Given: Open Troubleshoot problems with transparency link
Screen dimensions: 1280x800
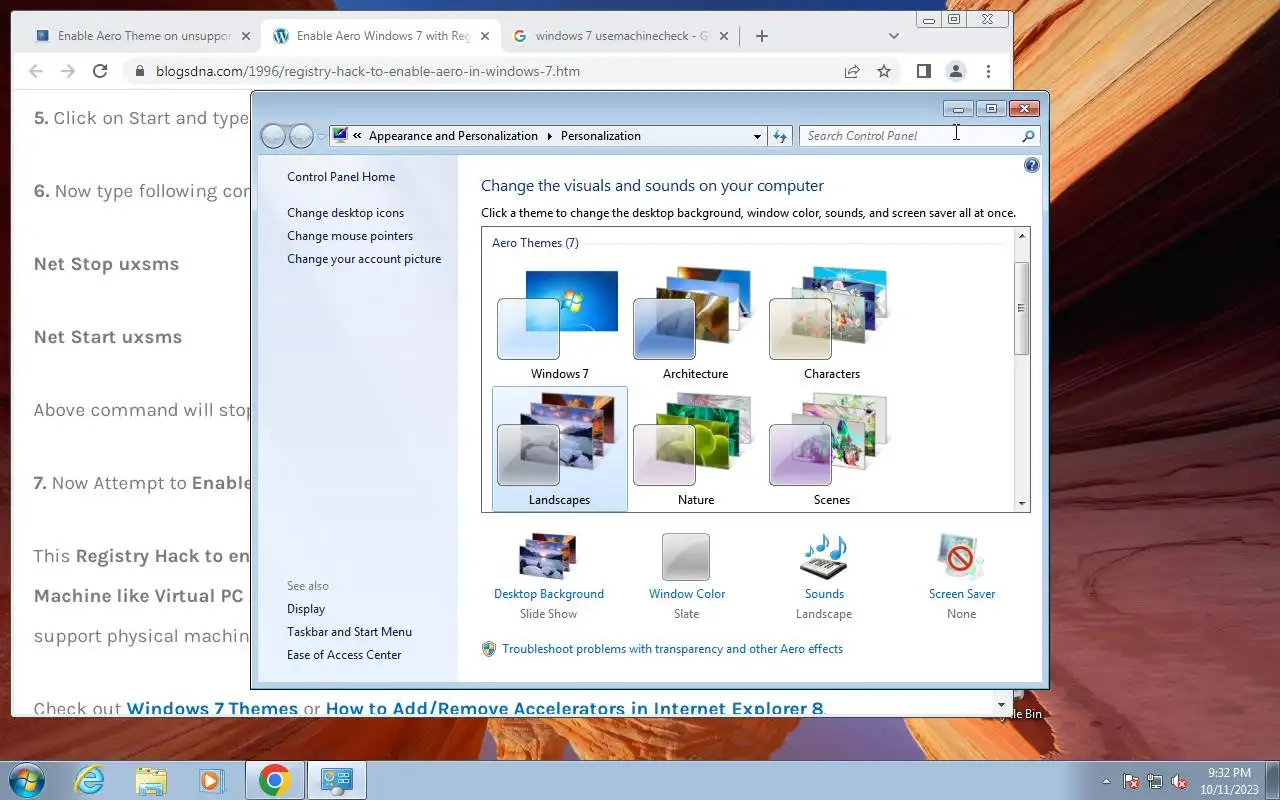Looking at the screenshot, I should click(672, 649).
